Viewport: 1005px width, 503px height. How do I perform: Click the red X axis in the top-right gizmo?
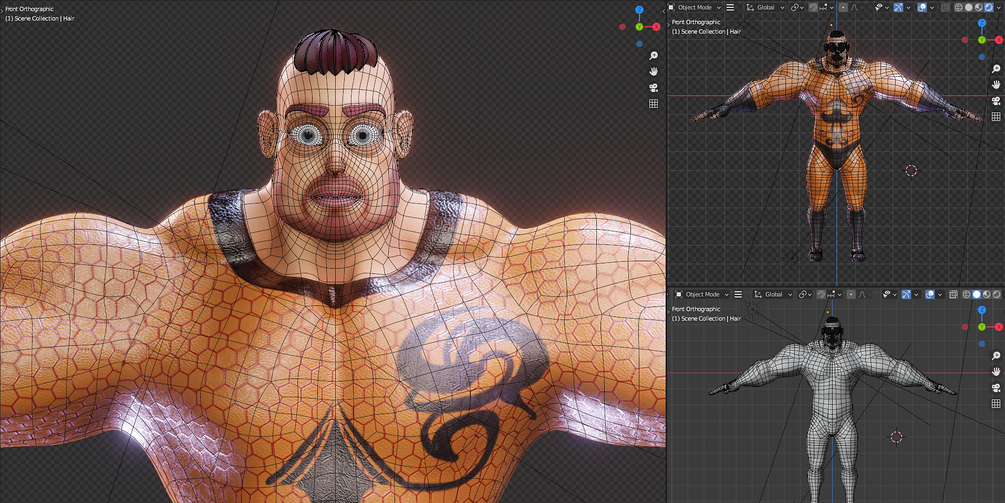coord(999,40)
